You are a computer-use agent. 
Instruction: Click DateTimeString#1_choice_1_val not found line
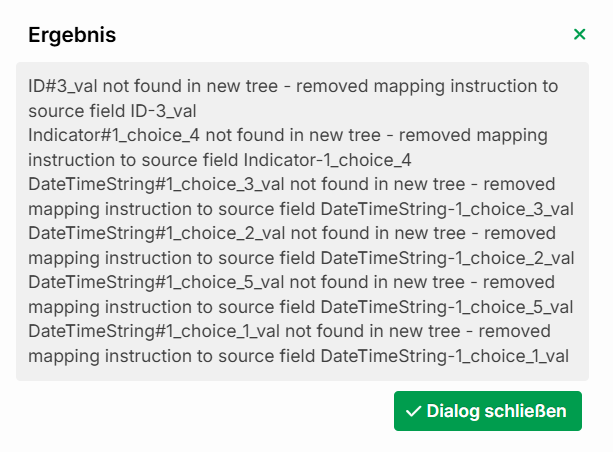[x=289, y=331]
